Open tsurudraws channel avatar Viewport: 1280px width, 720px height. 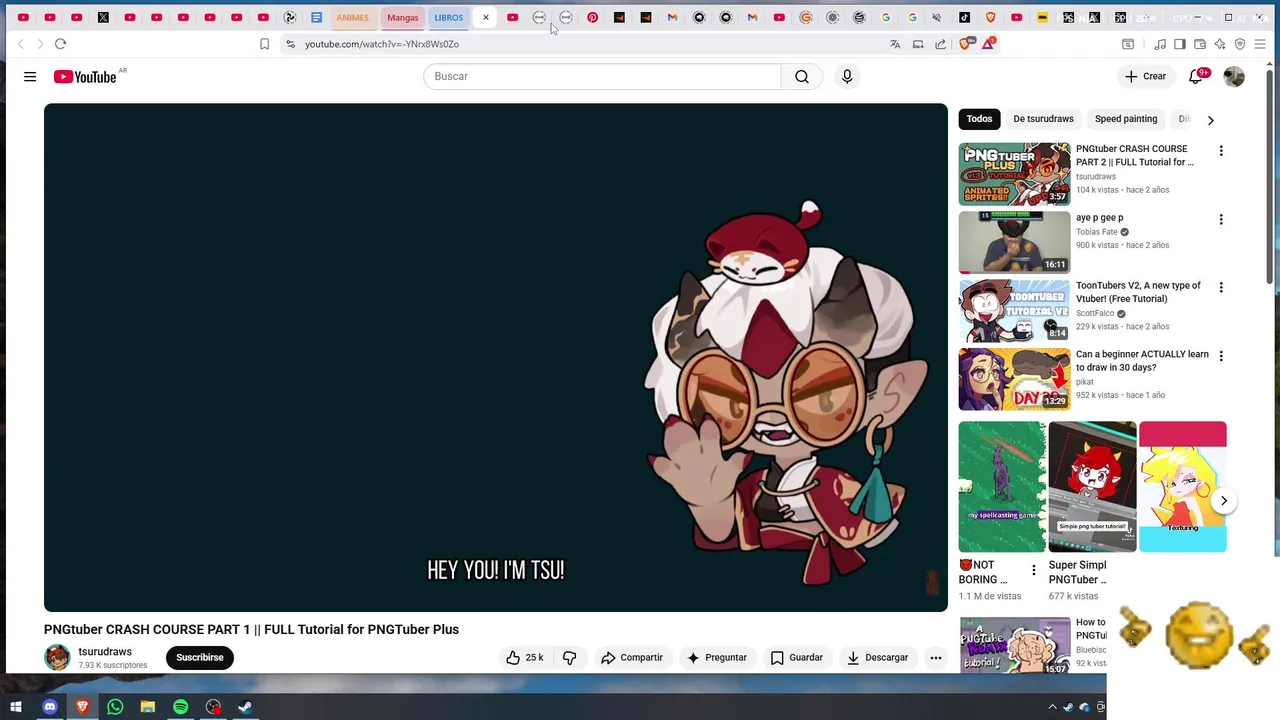tap(57, 657)
